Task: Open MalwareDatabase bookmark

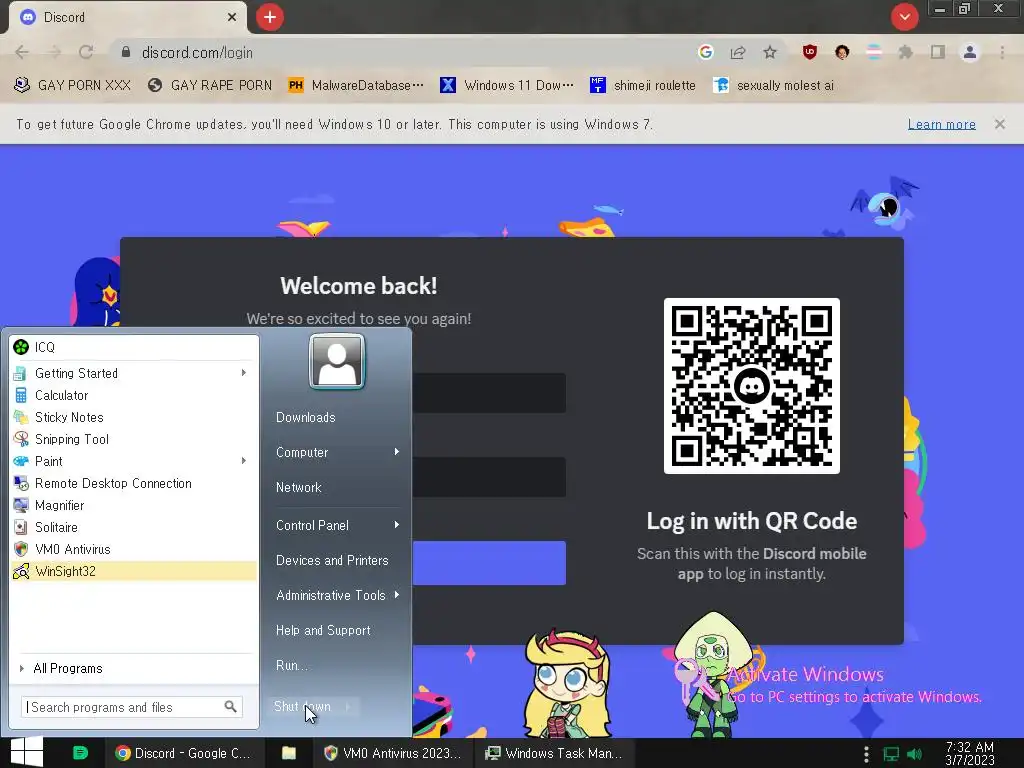Action: 357,86
